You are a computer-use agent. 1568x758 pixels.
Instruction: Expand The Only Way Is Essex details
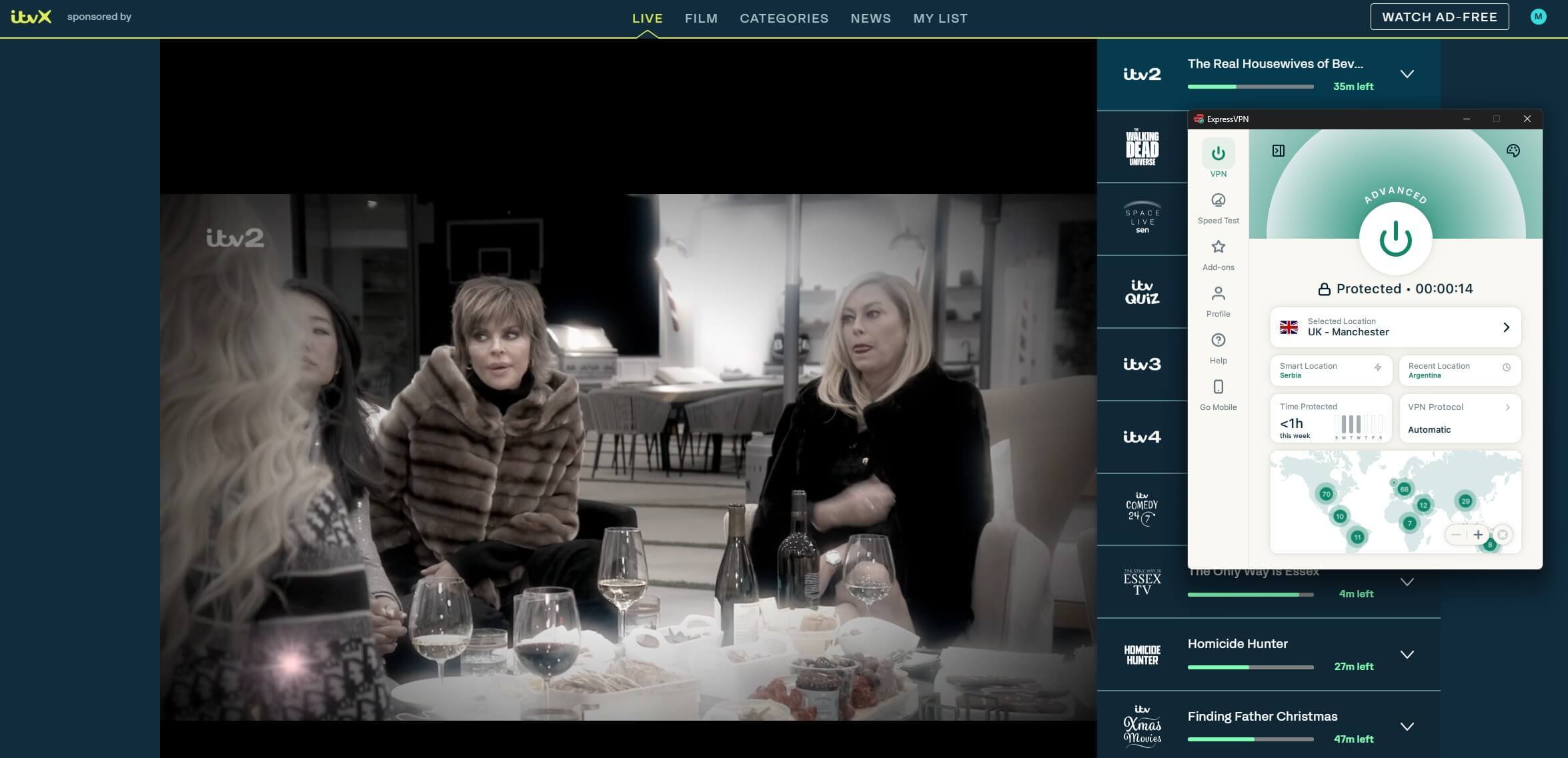pyautogui.click(x=1407, y=582)
